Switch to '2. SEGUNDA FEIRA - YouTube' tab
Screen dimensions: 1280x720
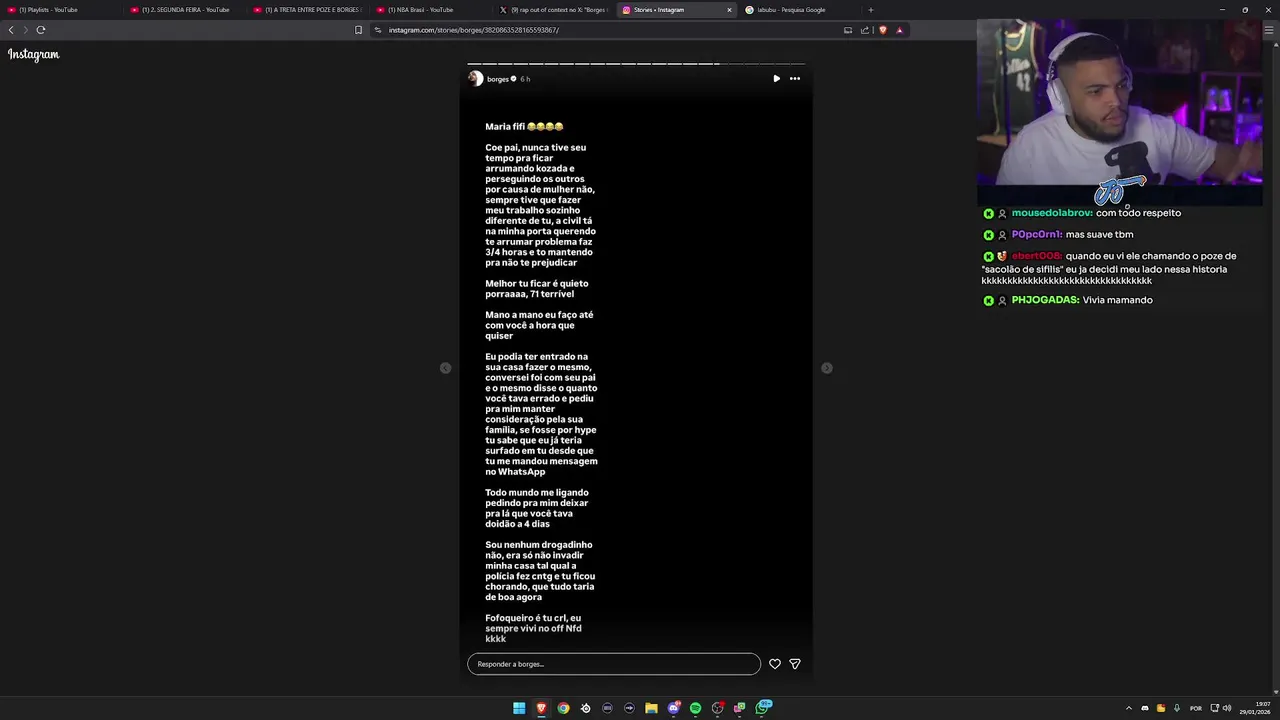point(183,10)
